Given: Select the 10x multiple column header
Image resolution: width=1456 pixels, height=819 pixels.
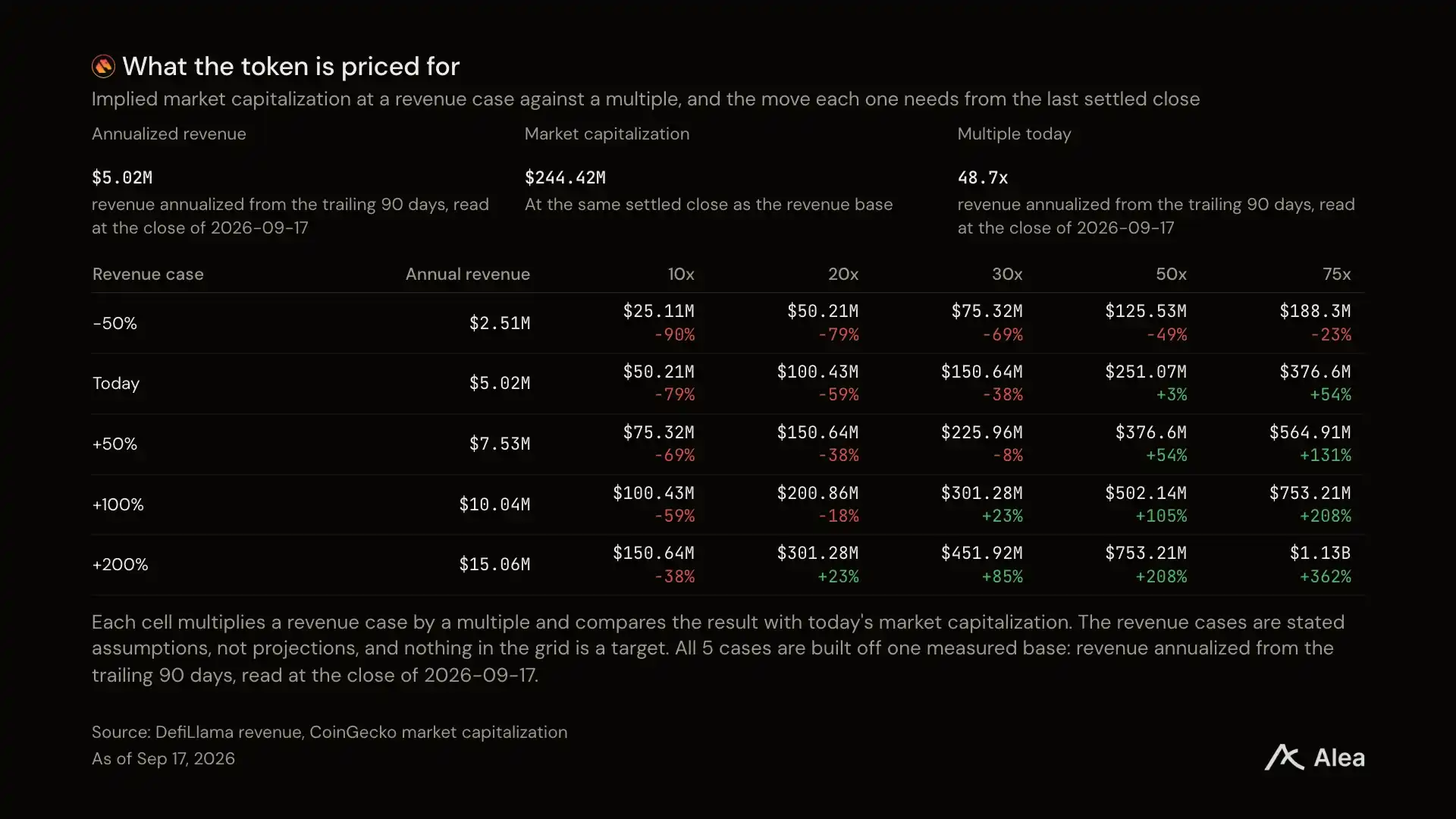Looking at the screenshot, I should [680, 274].
